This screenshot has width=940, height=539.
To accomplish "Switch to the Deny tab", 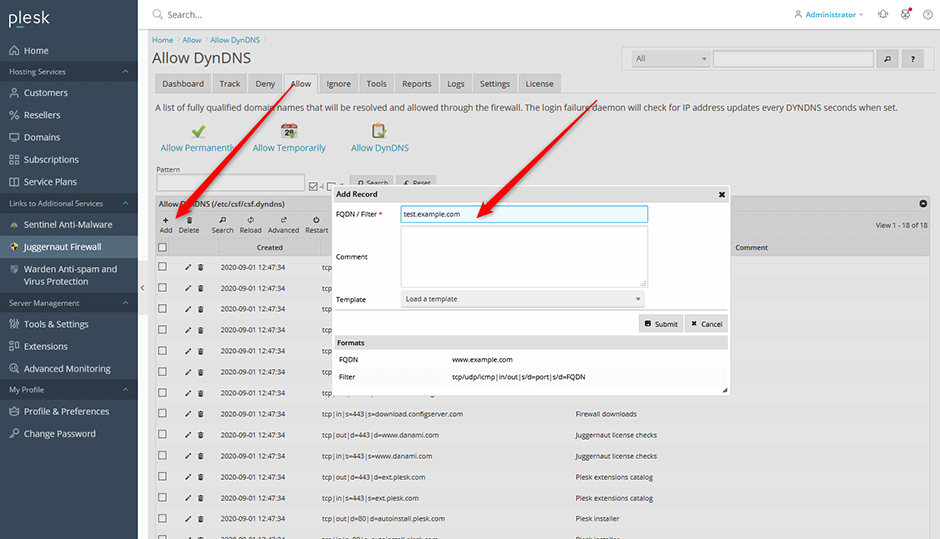I will pyautogui.click(x=265, y=84).
